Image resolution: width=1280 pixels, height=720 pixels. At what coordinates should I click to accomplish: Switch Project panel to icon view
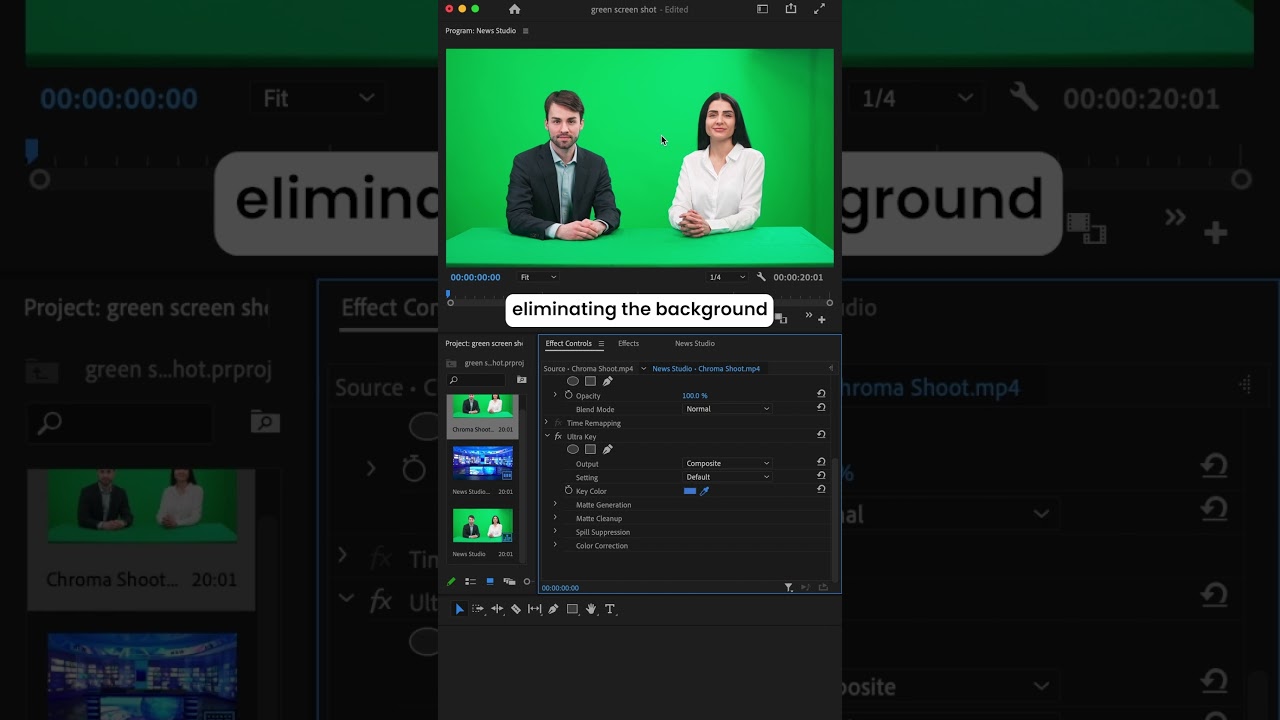(x=490, y=582)
